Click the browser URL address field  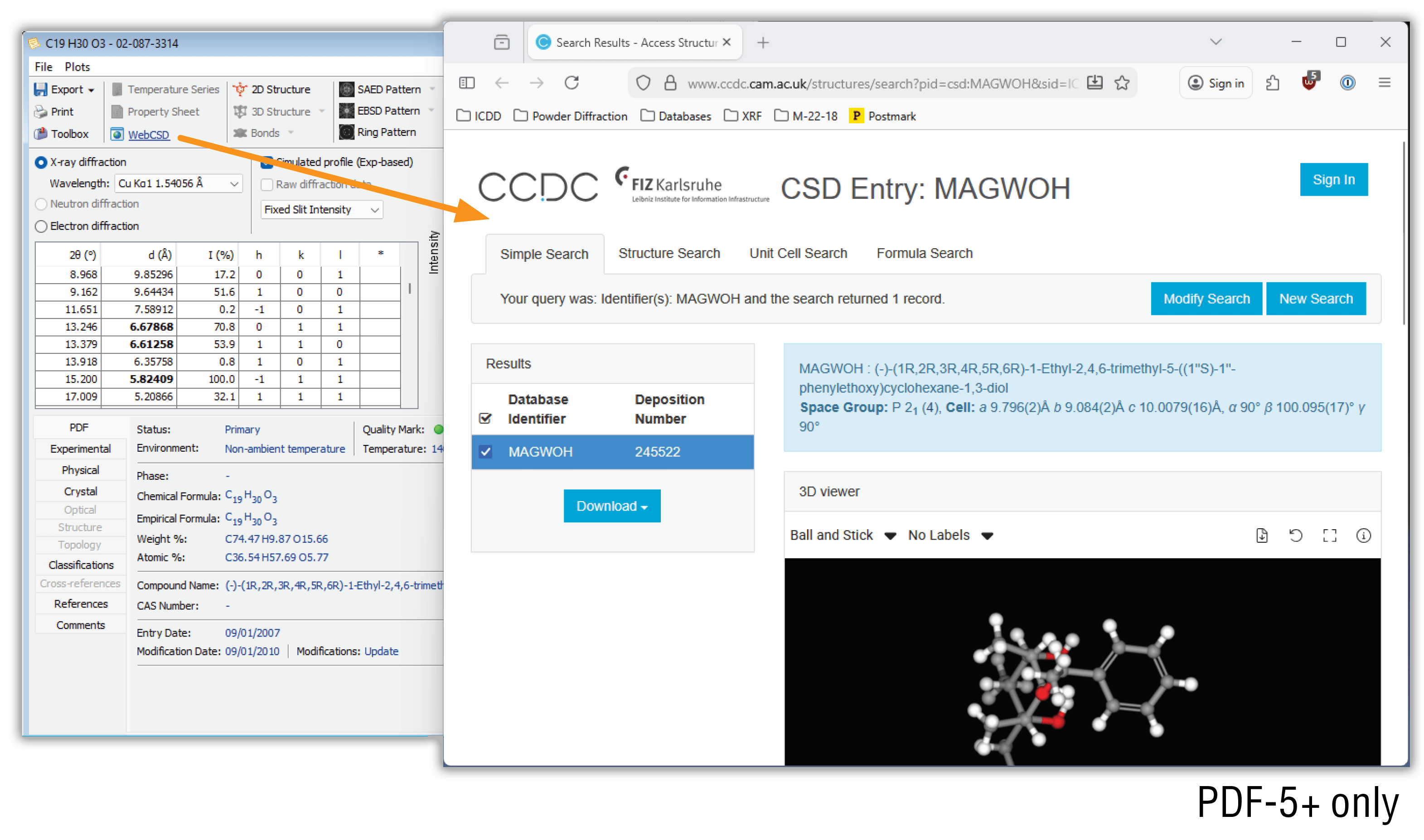(882, 84)
